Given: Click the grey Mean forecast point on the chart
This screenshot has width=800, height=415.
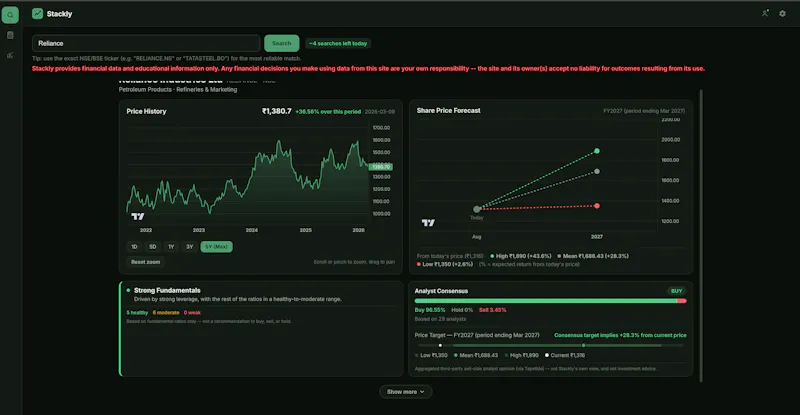Looking at the screenshot, I should (597, 172).
